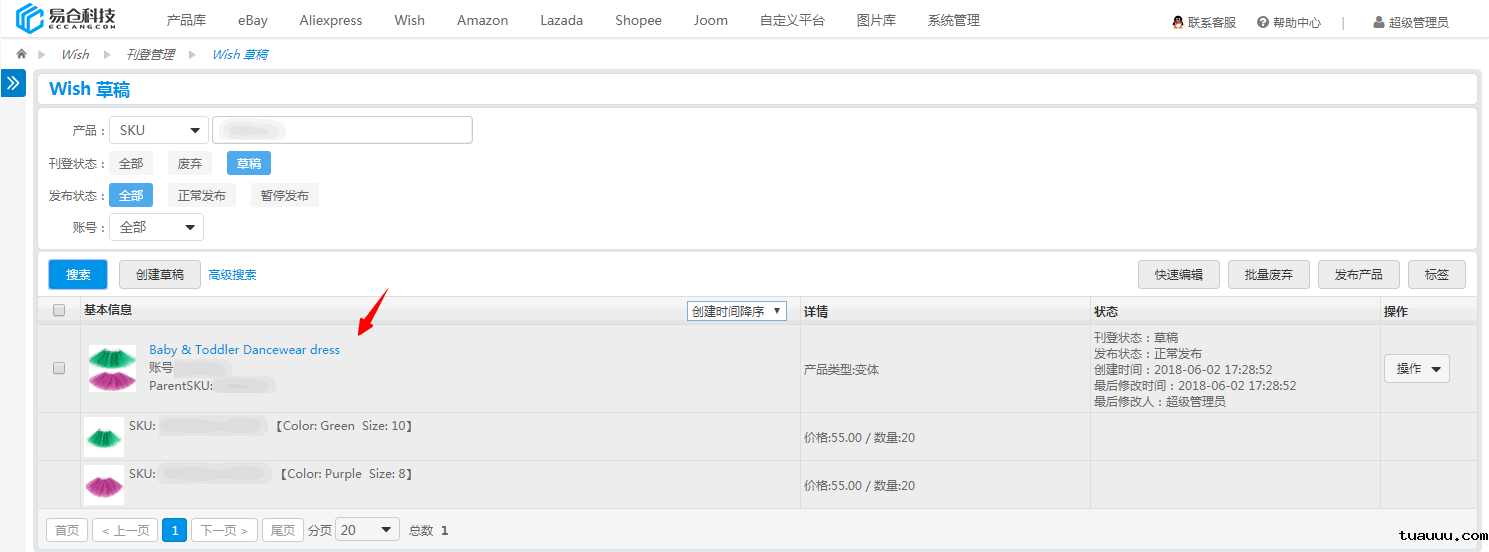Click the blue 搜索 search button
This screenshot has width=1489, height=552.
click(x=78, y=274)
